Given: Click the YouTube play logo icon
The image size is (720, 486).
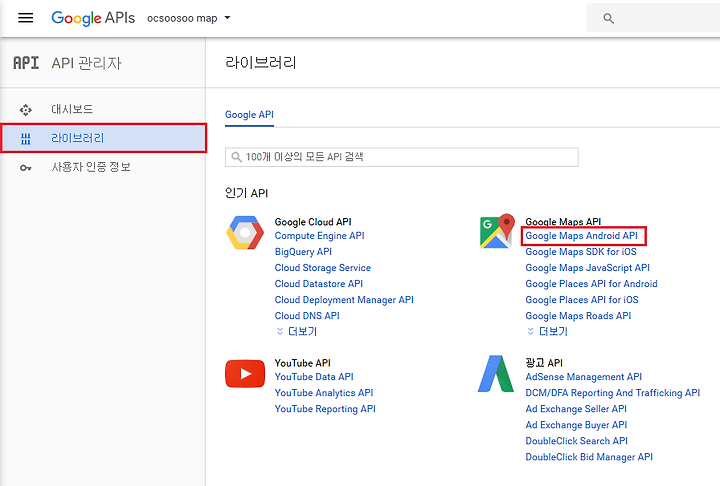Looking at the screenshot, I should click(x=245, y=373).
